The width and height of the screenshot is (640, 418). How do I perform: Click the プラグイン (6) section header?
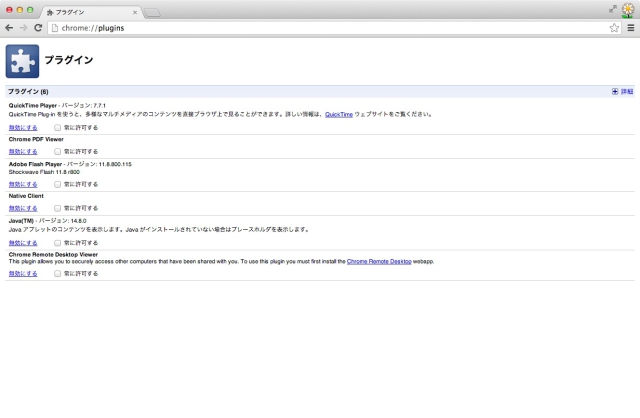28,91
